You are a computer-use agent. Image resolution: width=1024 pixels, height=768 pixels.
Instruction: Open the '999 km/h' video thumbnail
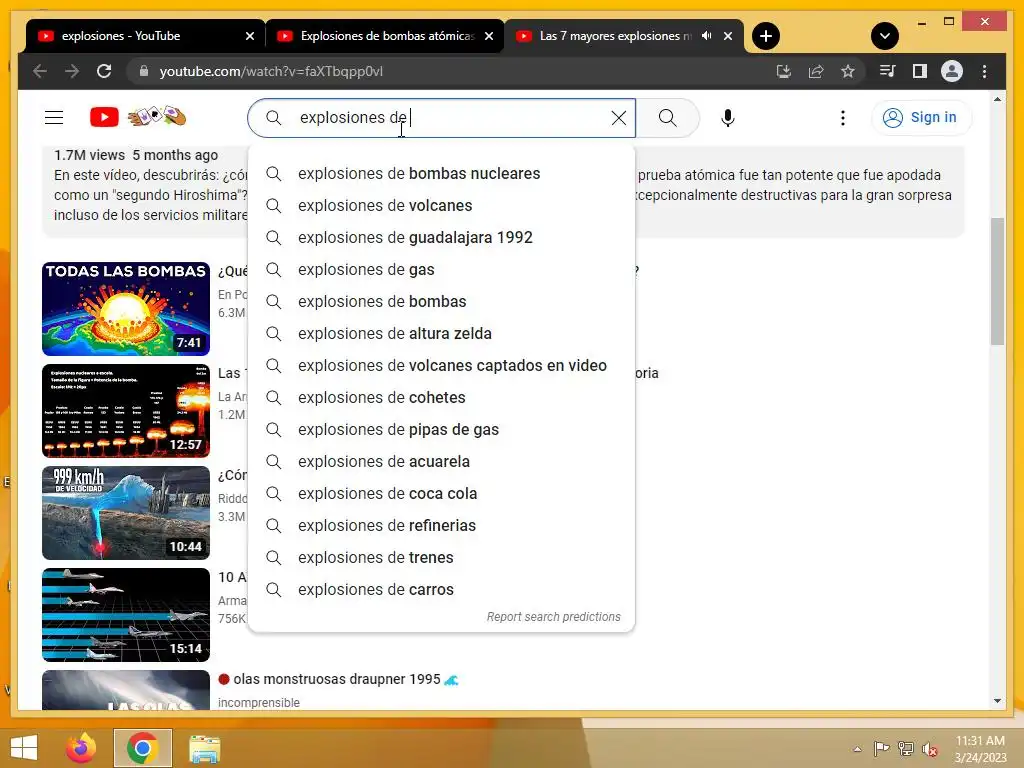pyautogui.click(x=126, y=513)
